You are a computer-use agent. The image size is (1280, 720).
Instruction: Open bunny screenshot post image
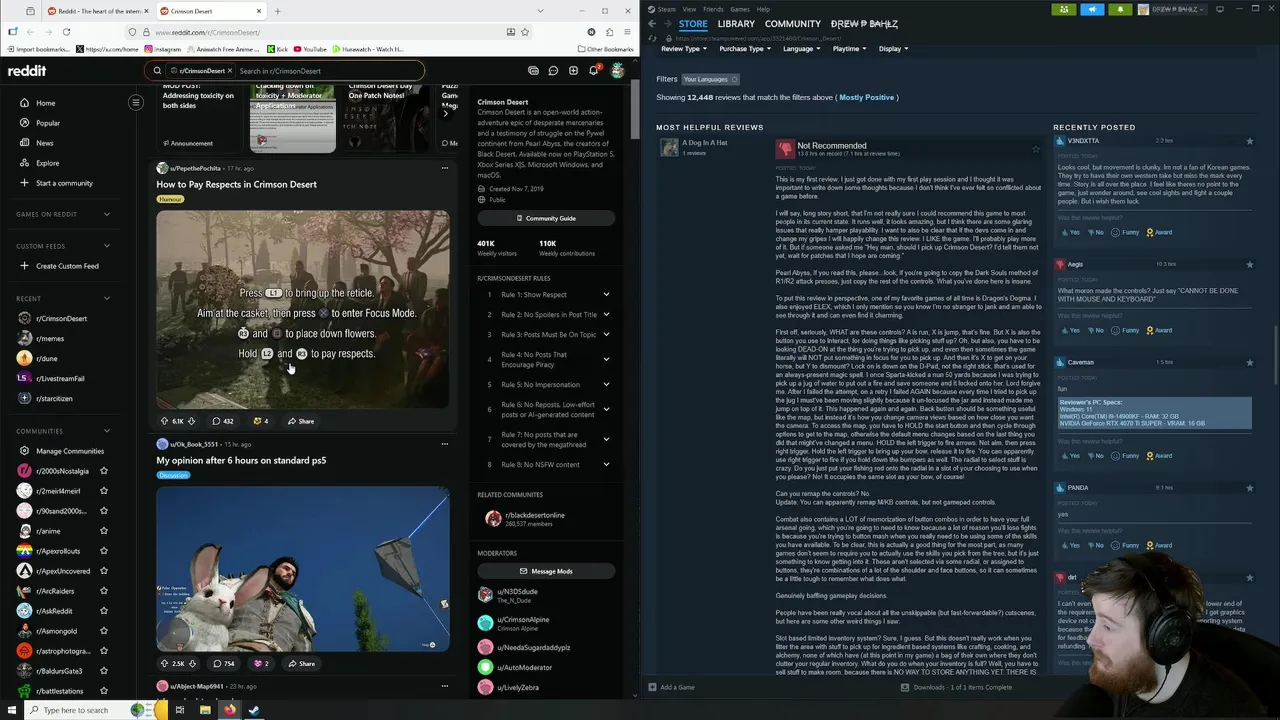[303, 569]
